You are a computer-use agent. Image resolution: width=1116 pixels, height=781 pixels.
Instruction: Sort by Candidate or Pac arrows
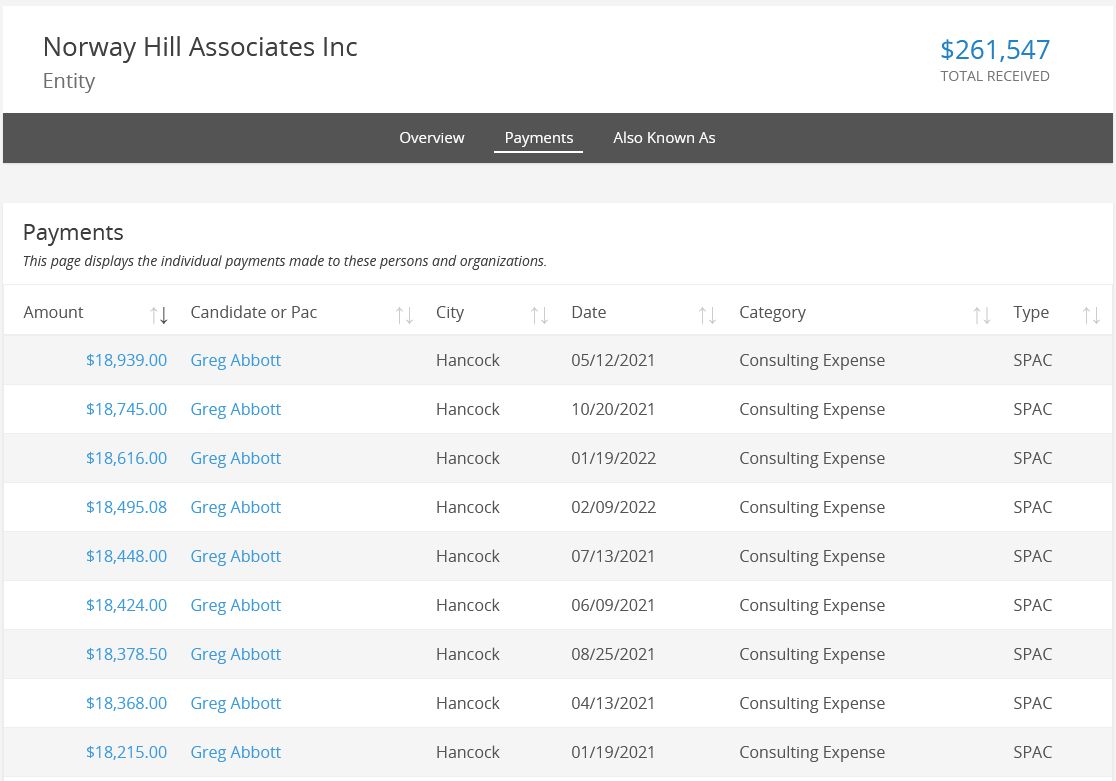click(x=404, y=315)
